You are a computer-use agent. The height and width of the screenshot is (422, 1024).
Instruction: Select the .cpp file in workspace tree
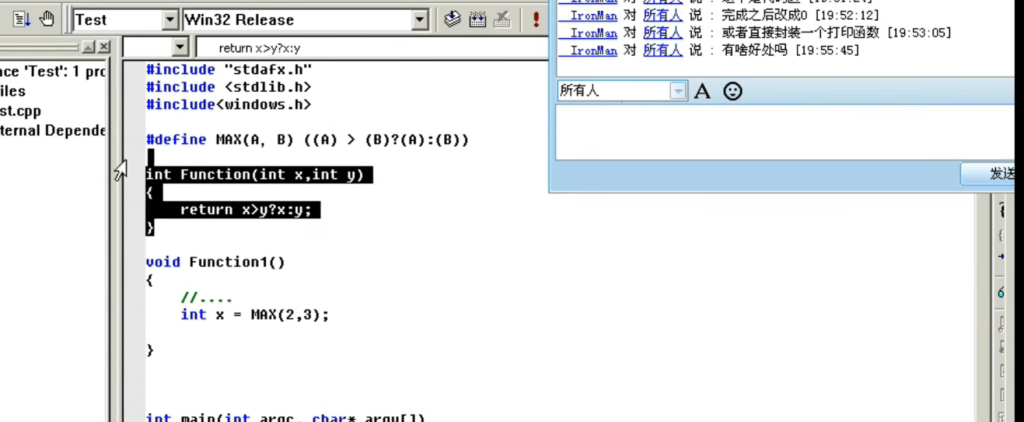(x=20, y=110)
